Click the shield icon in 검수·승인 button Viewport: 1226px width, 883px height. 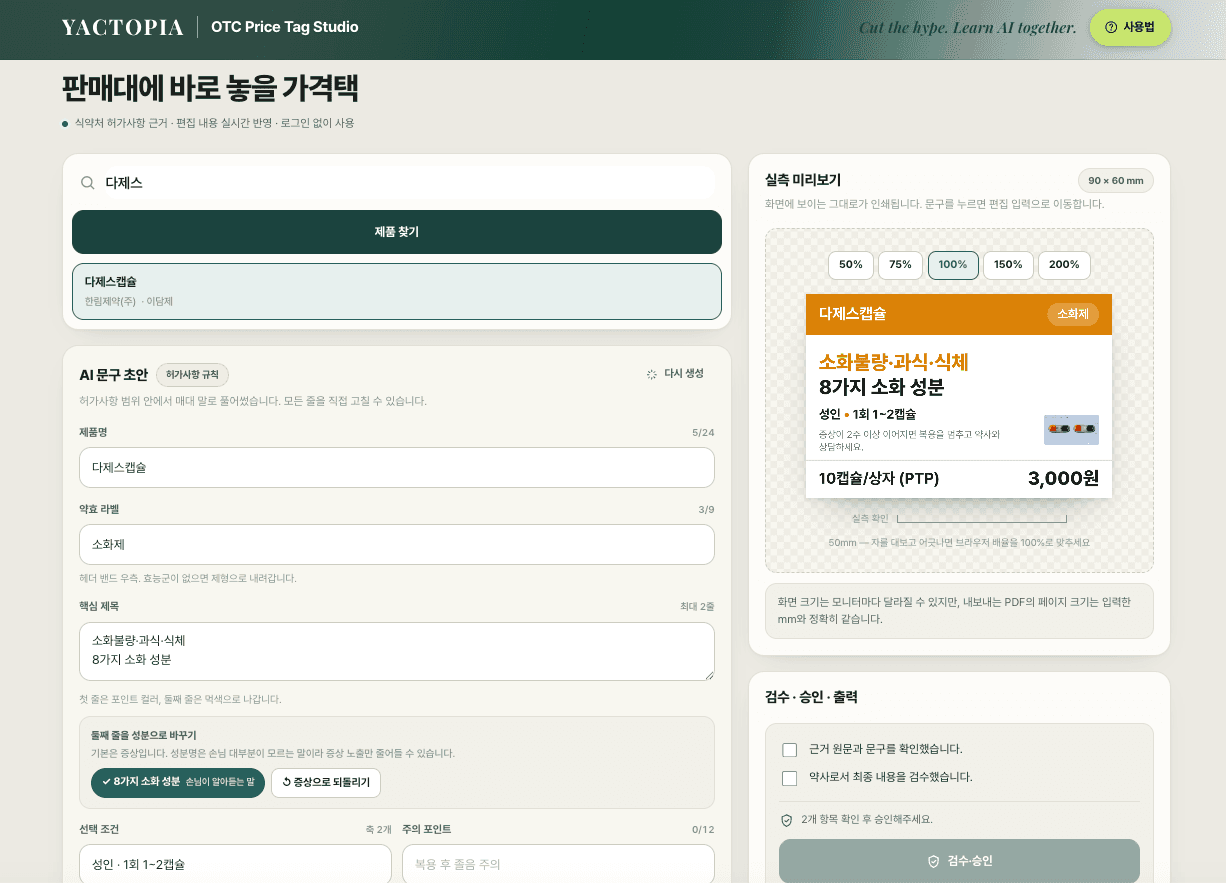933,861
